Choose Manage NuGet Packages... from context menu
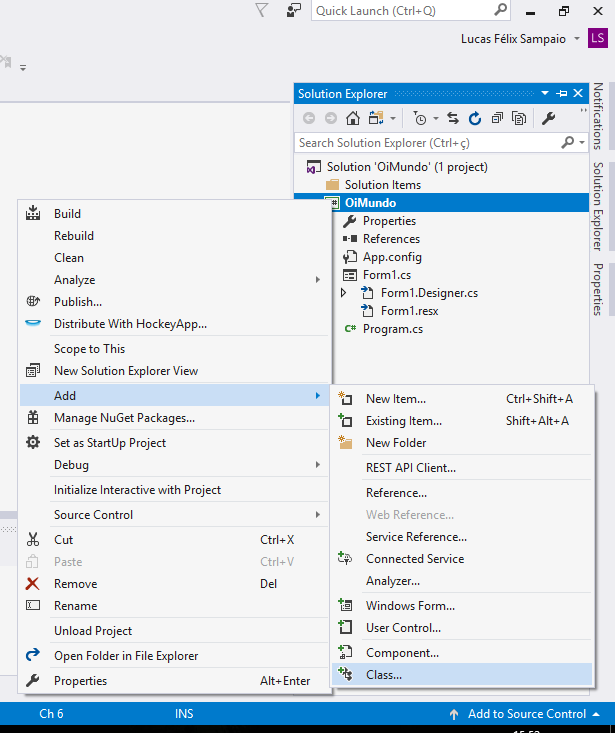The width and height of the screenshot is (615, 733). click(x=124, y=418)
